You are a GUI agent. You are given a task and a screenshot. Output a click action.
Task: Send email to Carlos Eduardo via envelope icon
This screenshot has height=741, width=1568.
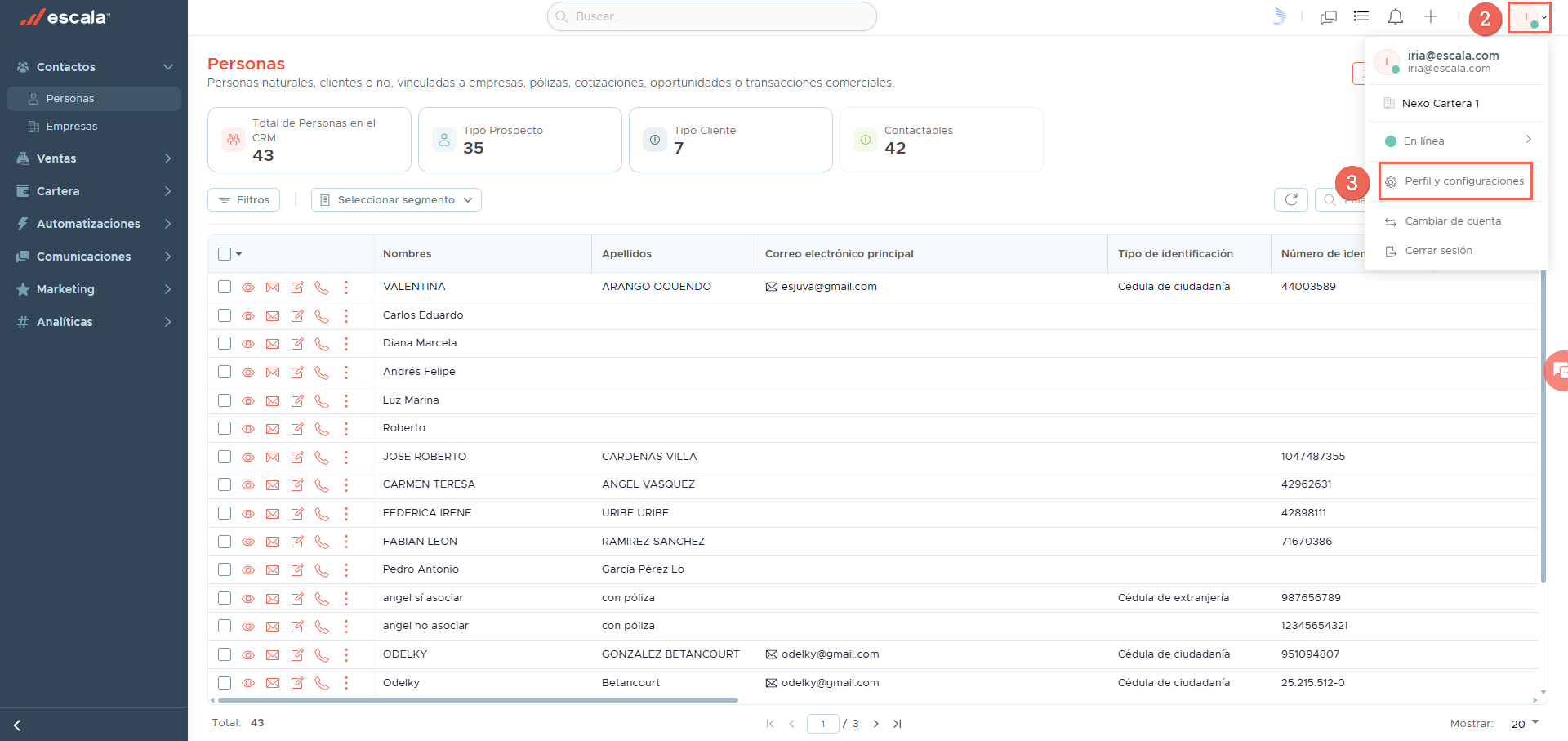coord(273,316)
